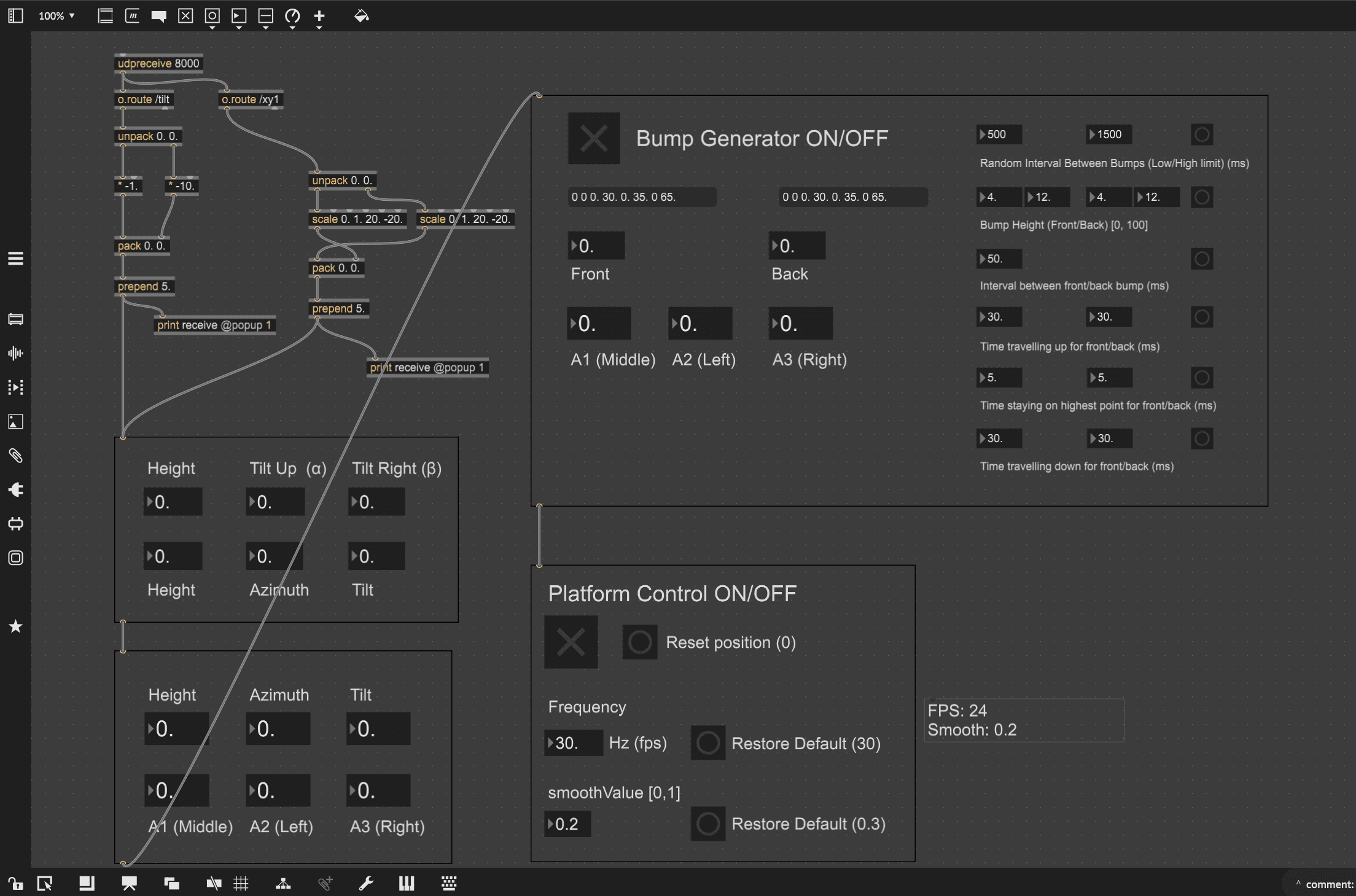
Task: Toggle Bump Generator ON/OFF switch
Action: pos(593,138)
